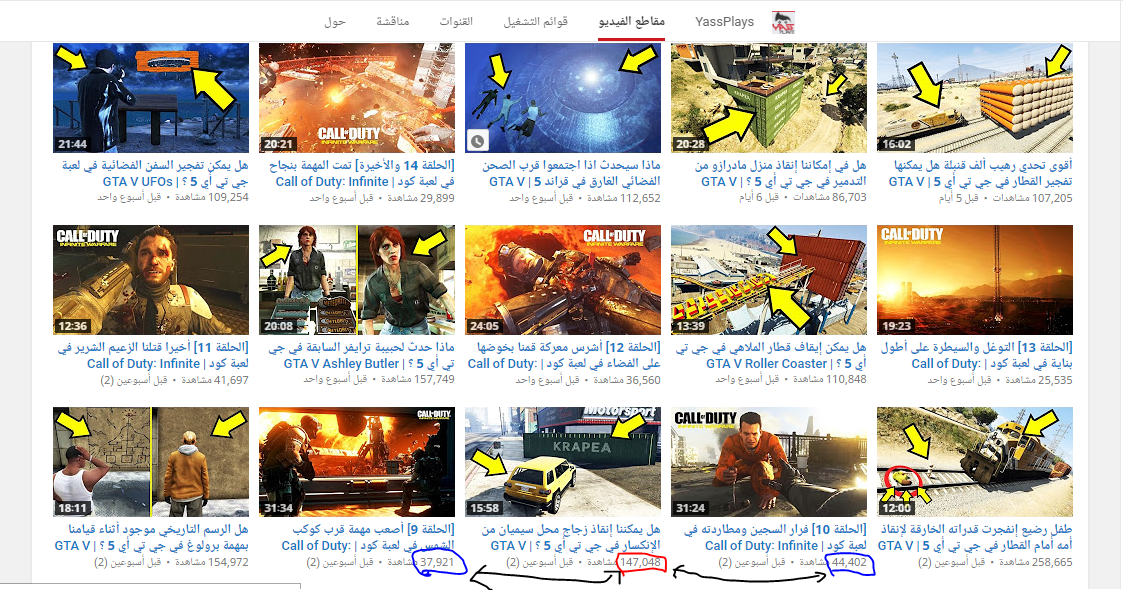
Task: Open the 20:28 Madrazo house video thumbnail
Action: [x=768, y=98]
